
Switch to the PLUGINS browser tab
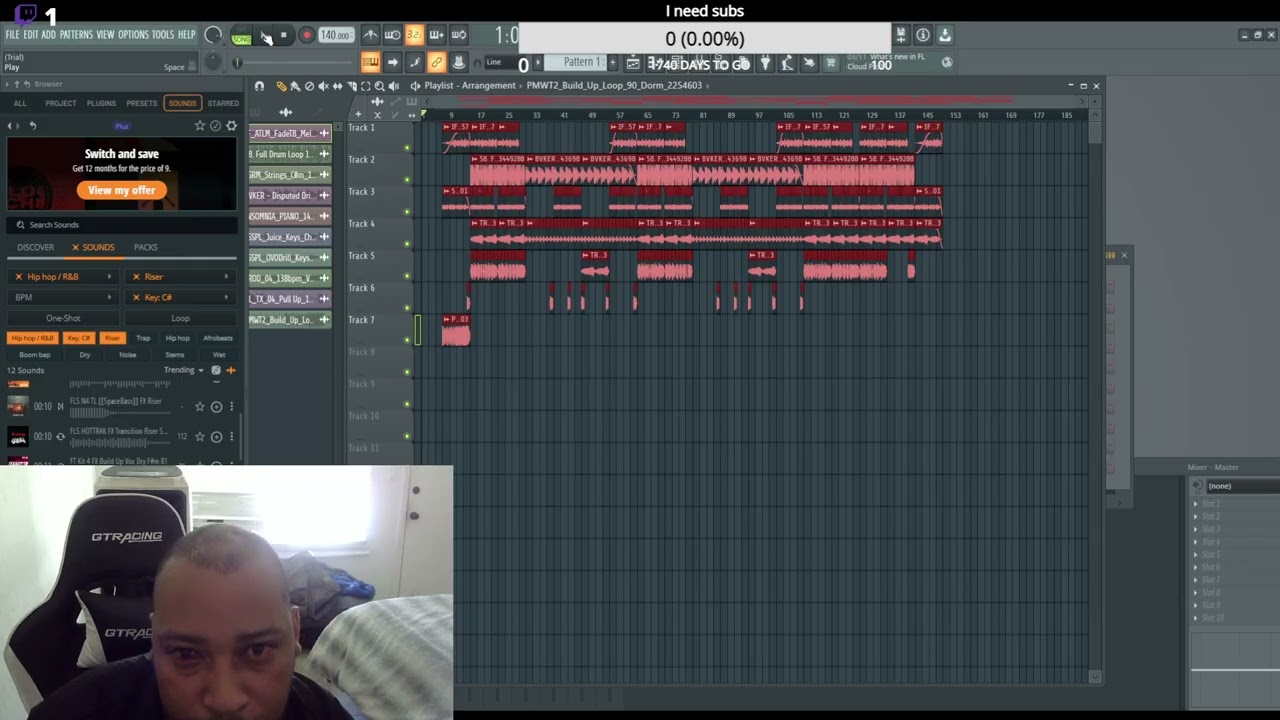pyautogui.click(x=101, y=103)
